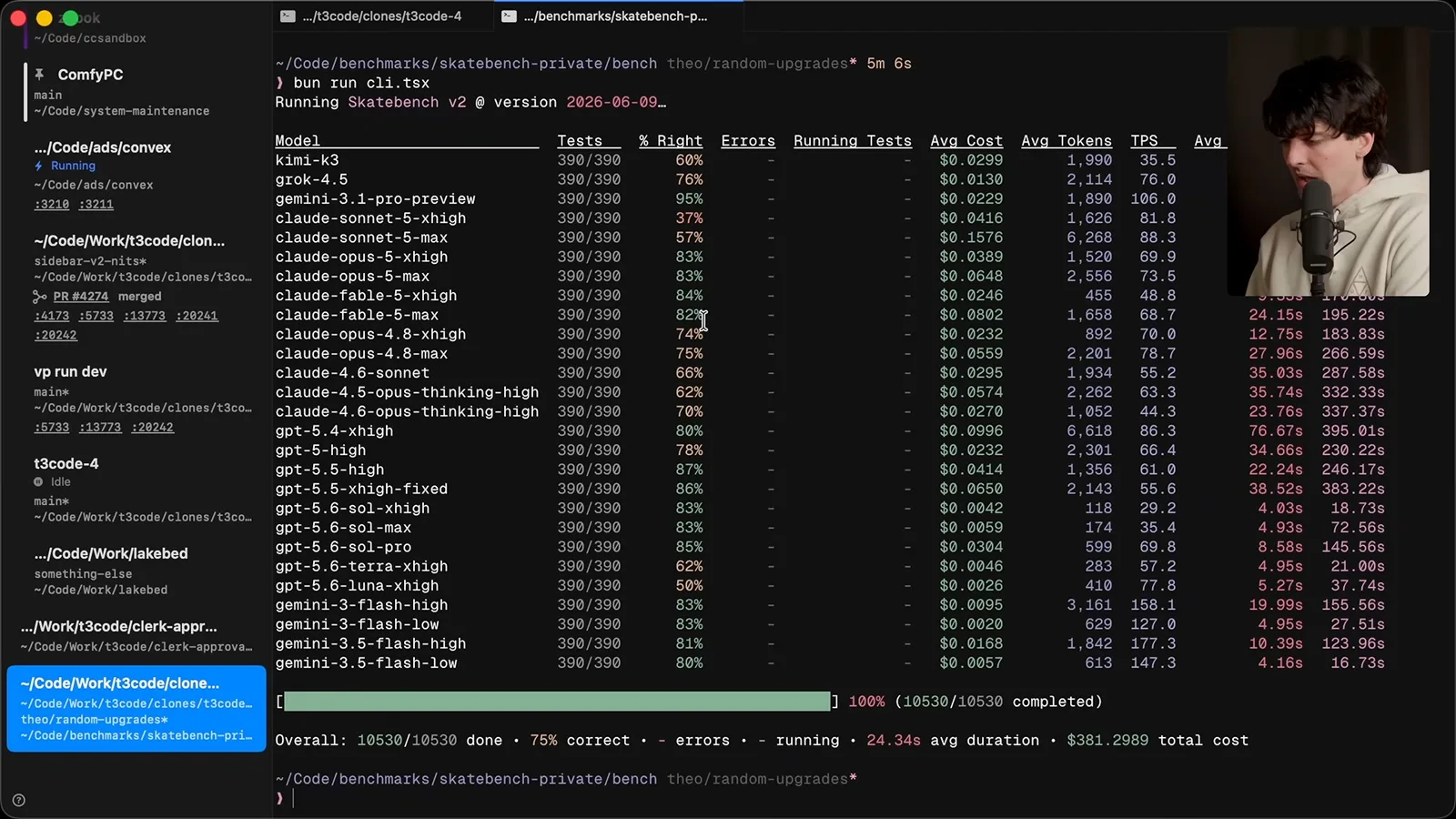Viewport: 1456px width, 819px height.
Task: Click 'gpt-5.5-xhigh-fixed' model name
Action: [361, 490]
